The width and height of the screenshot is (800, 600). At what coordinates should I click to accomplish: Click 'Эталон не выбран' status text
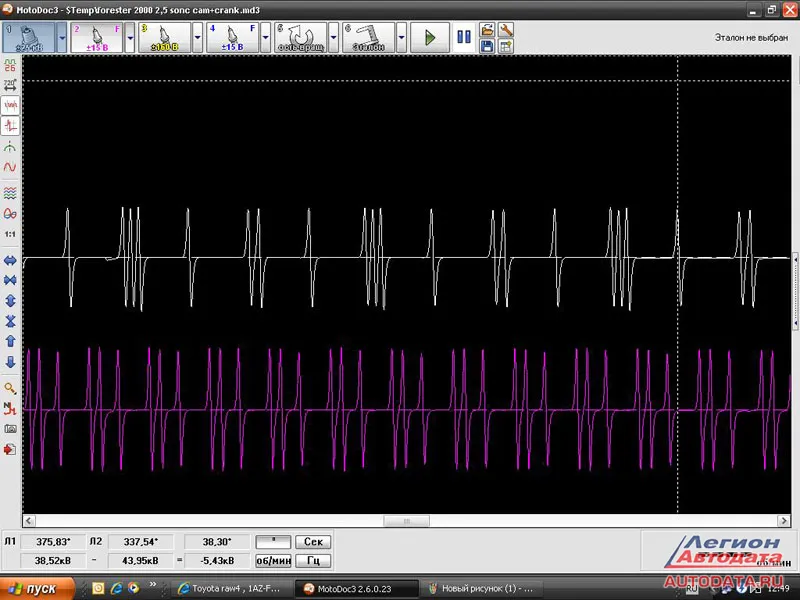(751, 38)
